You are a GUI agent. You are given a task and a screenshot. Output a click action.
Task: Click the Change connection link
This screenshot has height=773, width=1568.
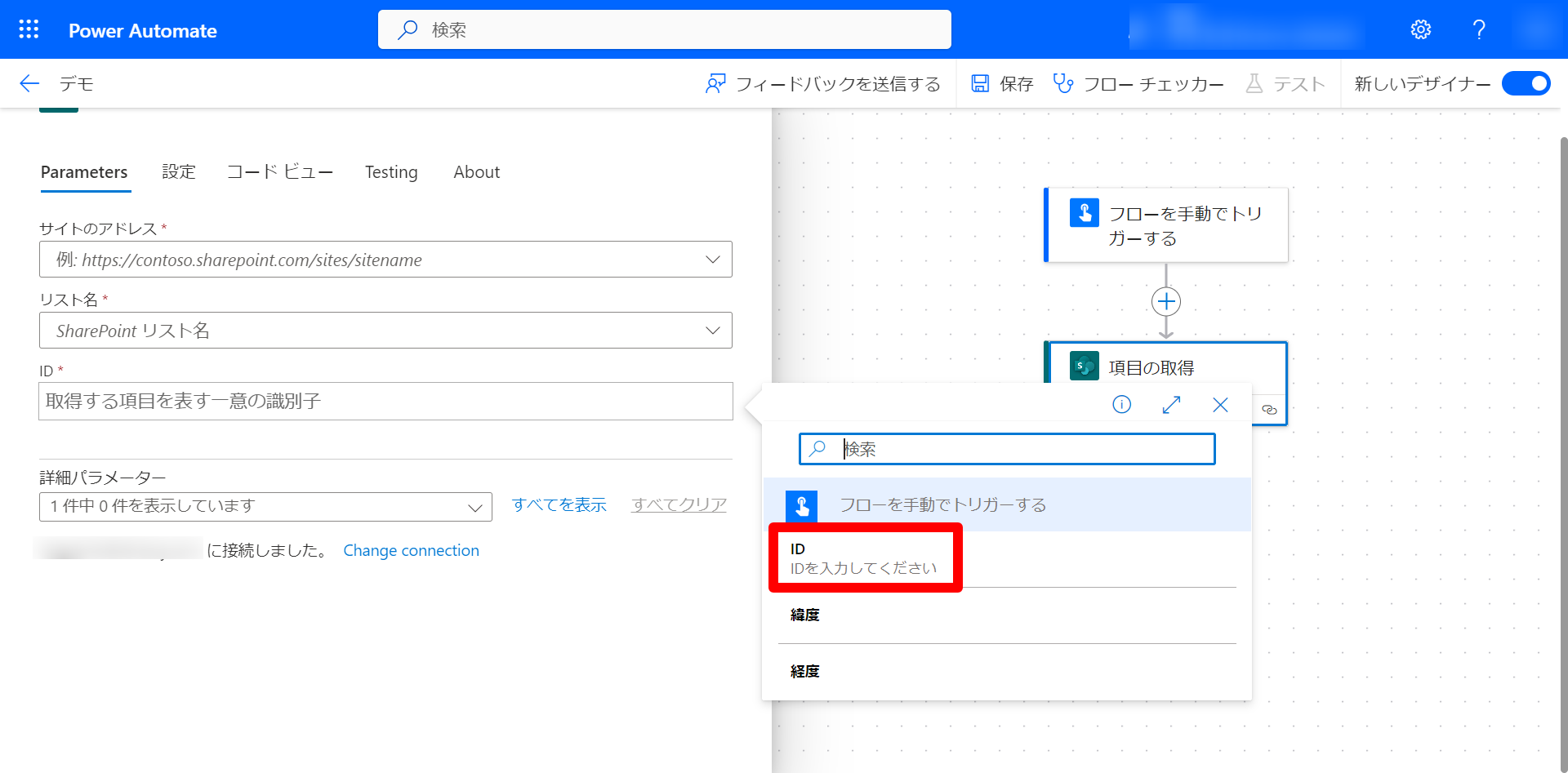(411, 550)
